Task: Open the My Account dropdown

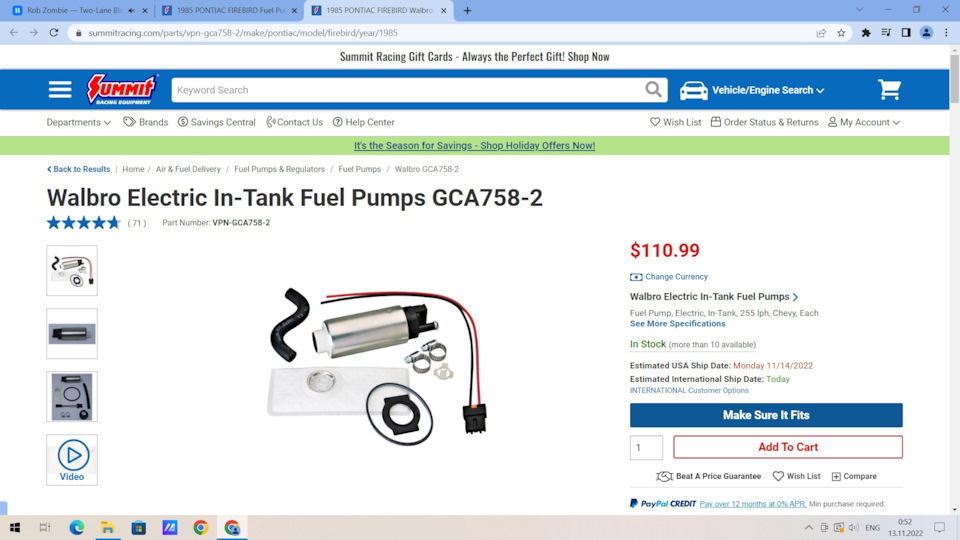Action: coord(864,122)
